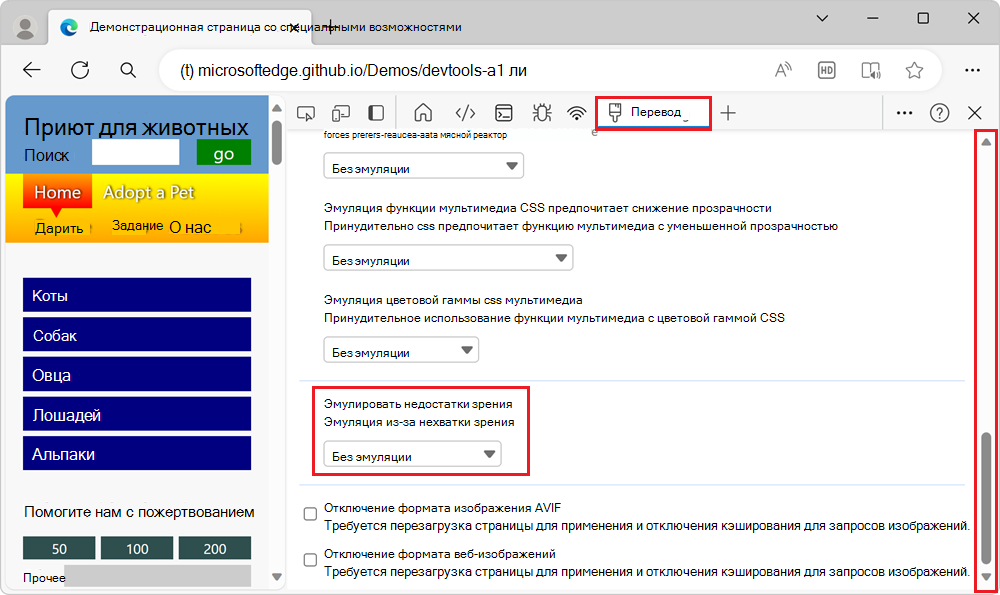This screenshot has width=1000, height=595.
Task: Click DevTools scrollbar up arrow
Action: 986,142
